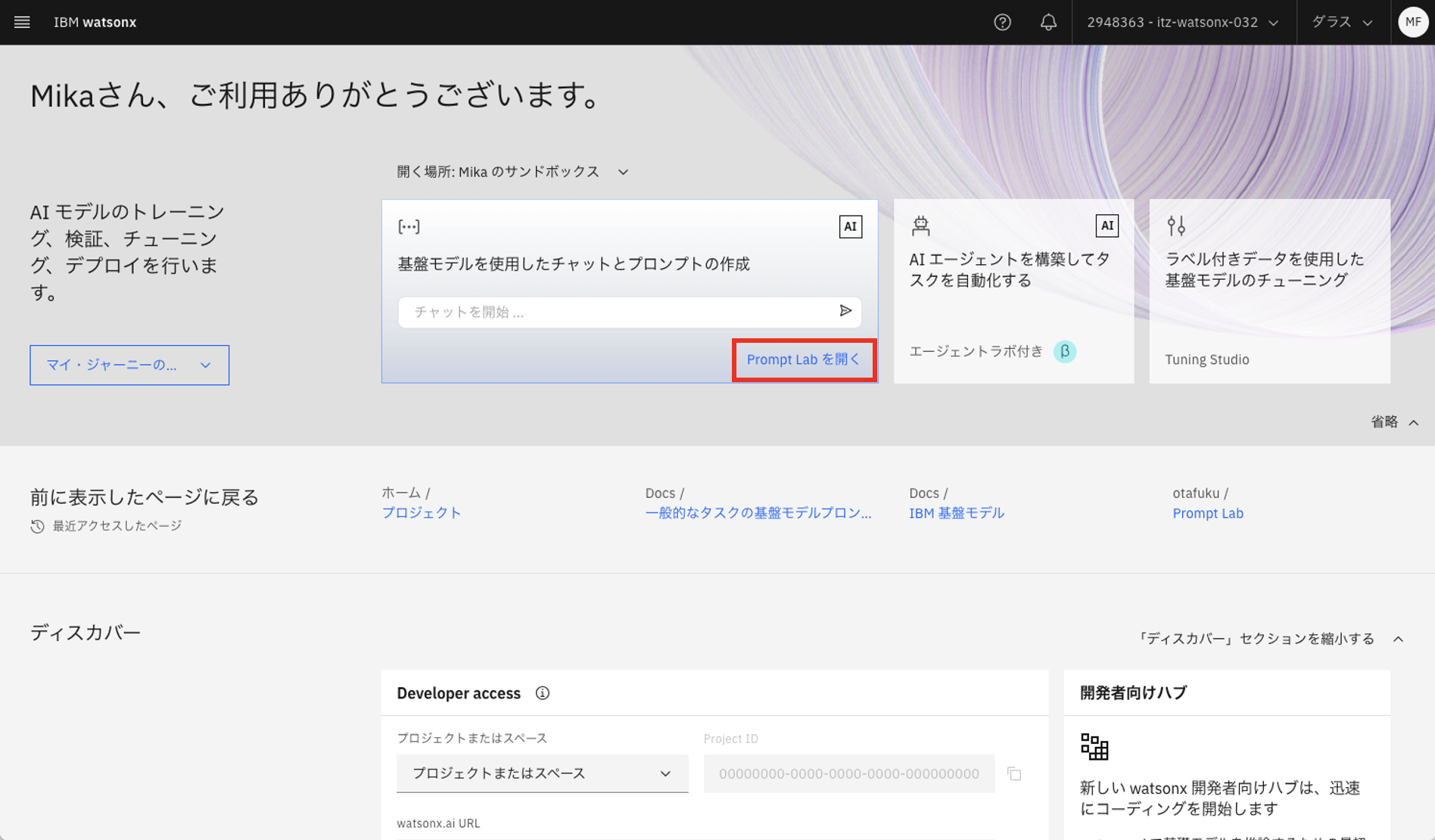Open the notifications bell

click(x=1048, y=22)
